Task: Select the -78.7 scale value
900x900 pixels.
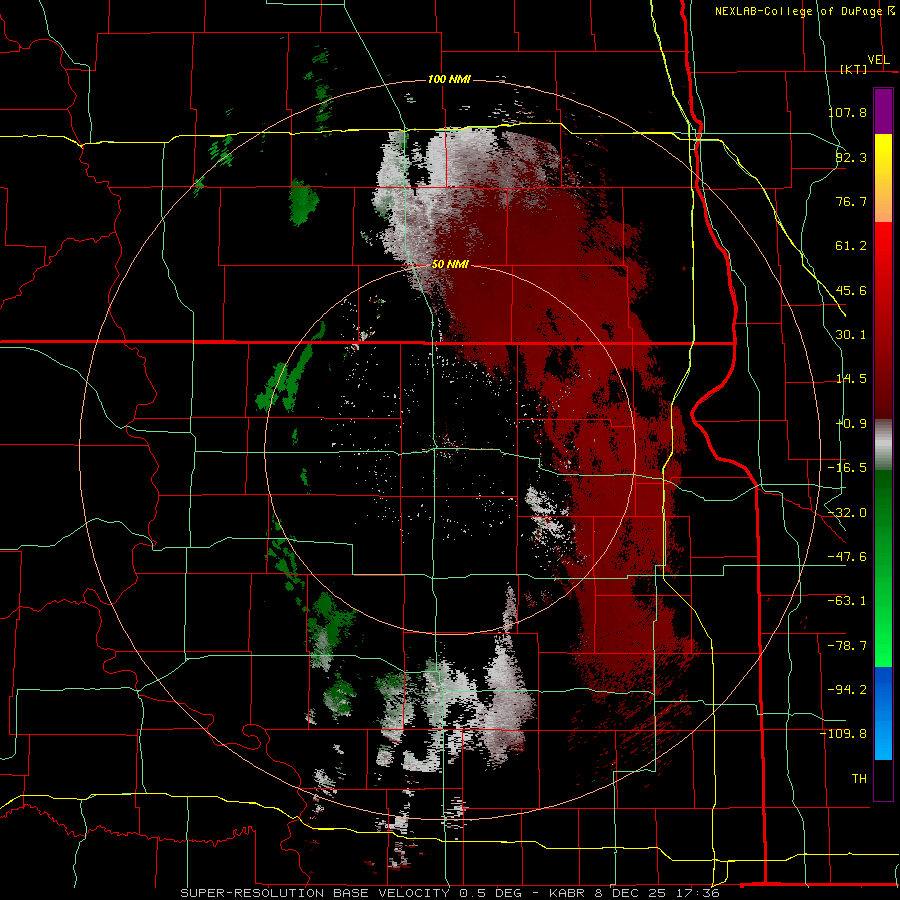Action: tap(848, 646)
